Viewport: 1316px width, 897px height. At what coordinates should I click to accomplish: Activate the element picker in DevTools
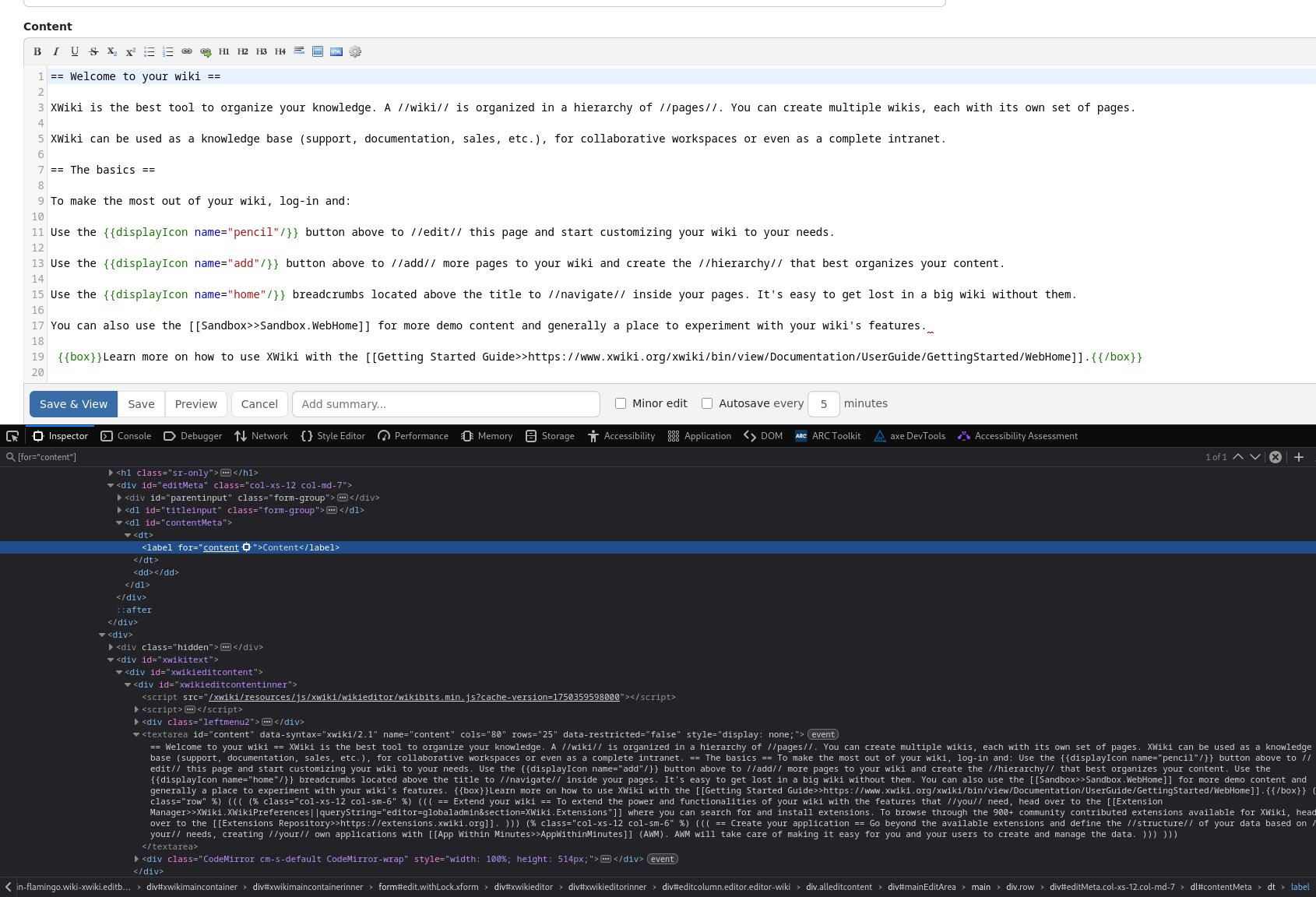[x=12, y=436]
